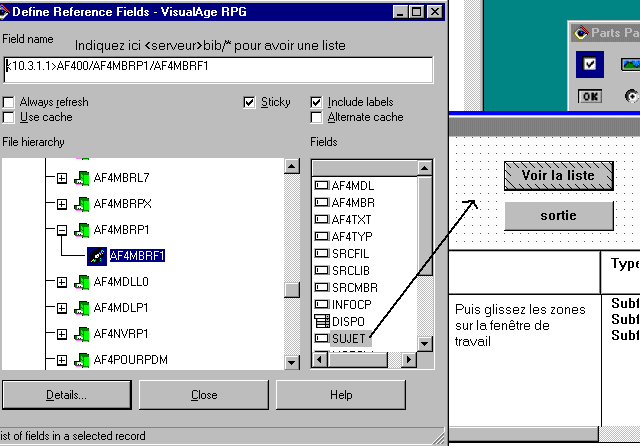Click the AF4MDL field icon
Viewport: 640px width, 446px height.
pyautogui.click(x=322, y=185)
